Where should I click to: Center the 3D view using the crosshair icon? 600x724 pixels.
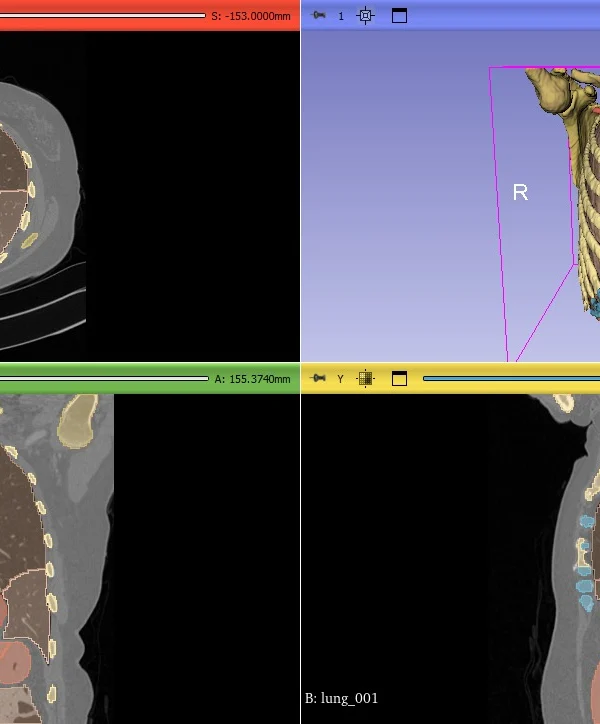365,16
